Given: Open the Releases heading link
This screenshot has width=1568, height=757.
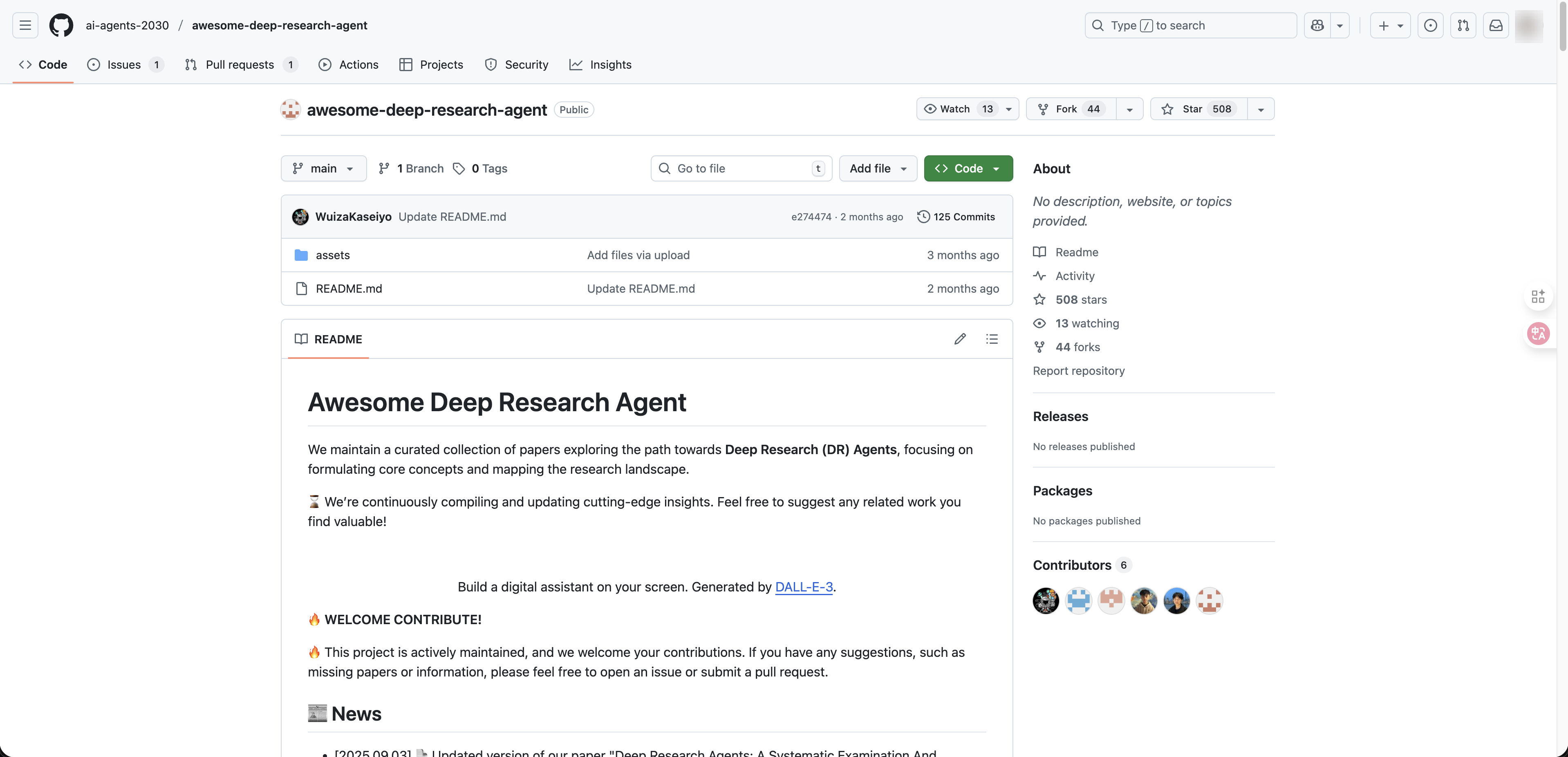Looking at the screenshot, I should tap(1060, 416).
